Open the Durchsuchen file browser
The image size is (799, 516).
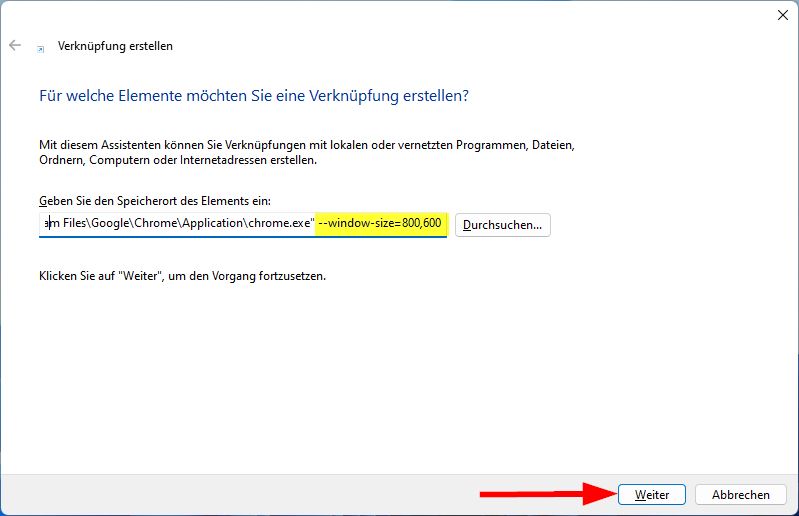(x=502, y=225)
